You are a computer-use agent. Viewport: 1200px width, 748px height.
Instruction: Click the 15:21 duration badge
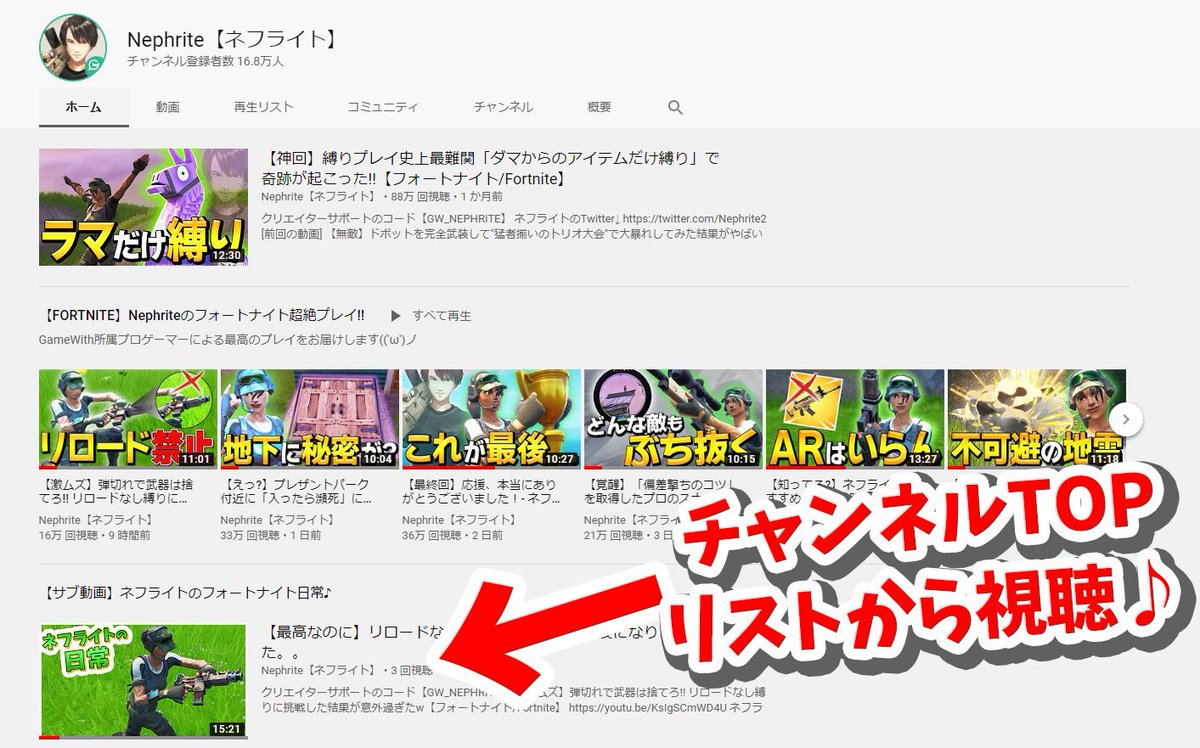coord(228,728)
